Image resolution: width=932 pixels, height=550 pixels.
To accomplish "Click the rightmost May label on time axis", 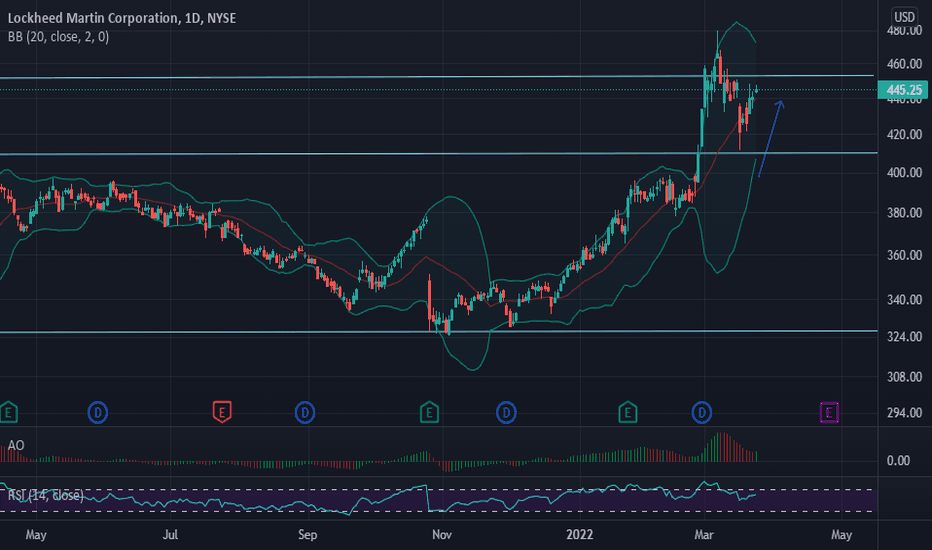I will 841,535.
